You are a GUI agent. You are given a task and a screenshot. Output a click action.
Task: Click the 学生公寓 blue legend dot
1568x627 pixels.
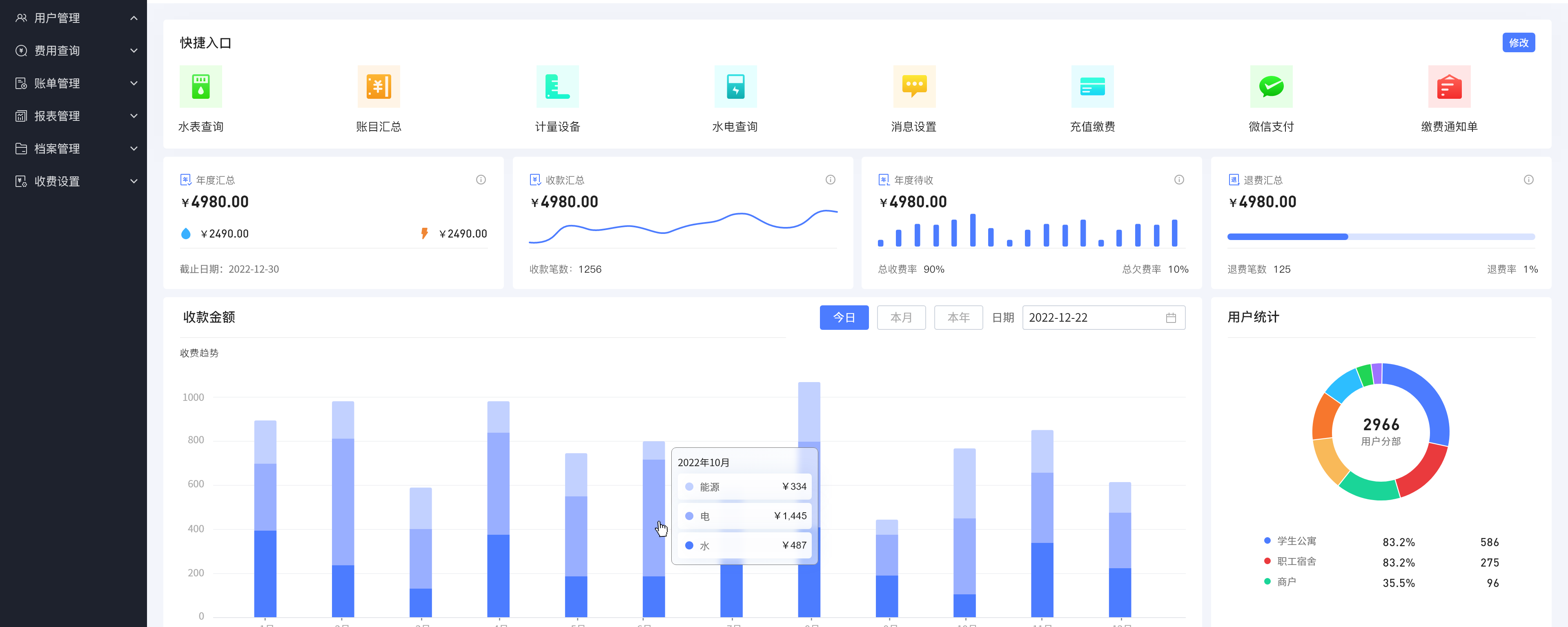pos(1267,540)
